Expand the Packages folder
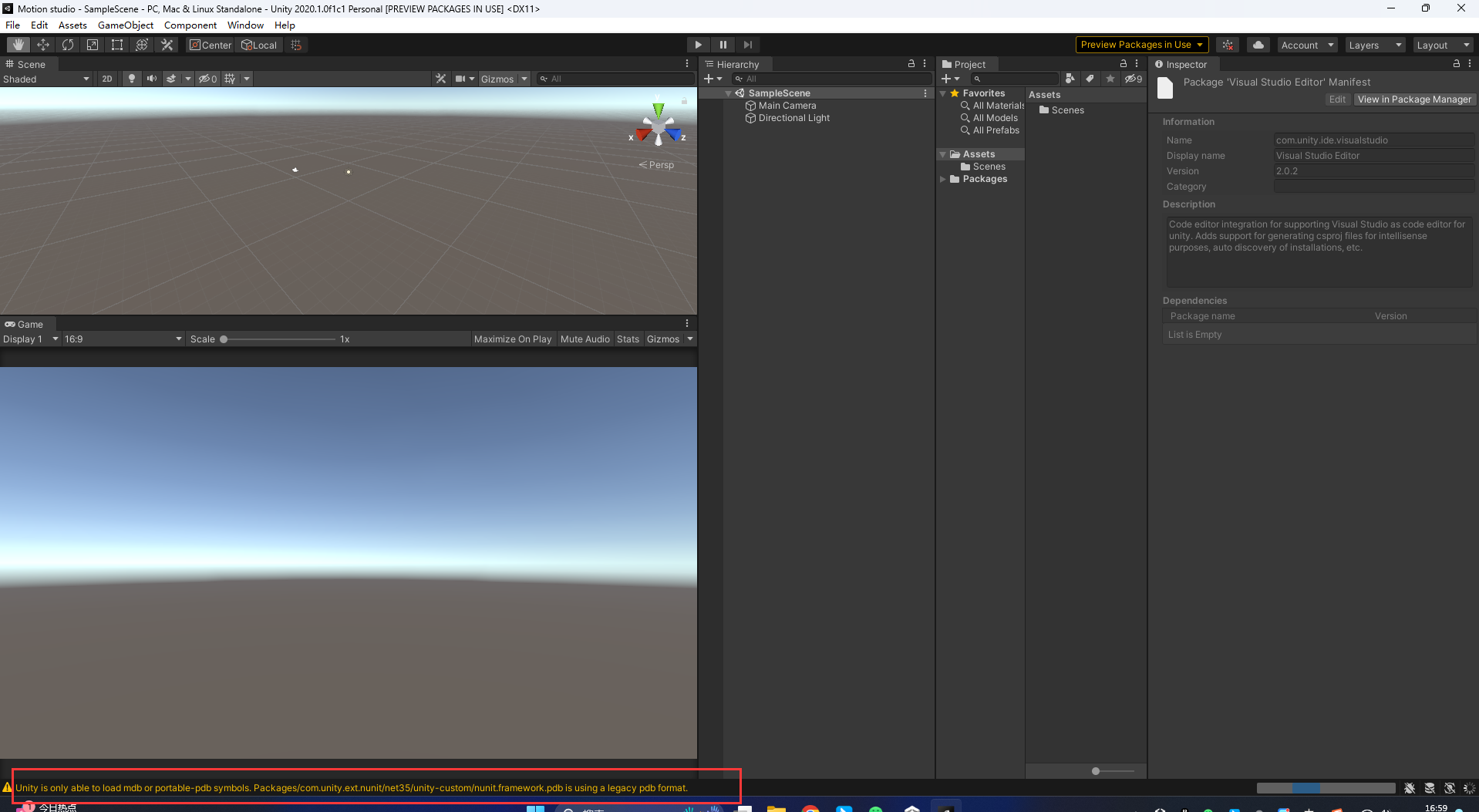Image resolution: width=1479 pixels, height=812 pixels. coord(942,179)
